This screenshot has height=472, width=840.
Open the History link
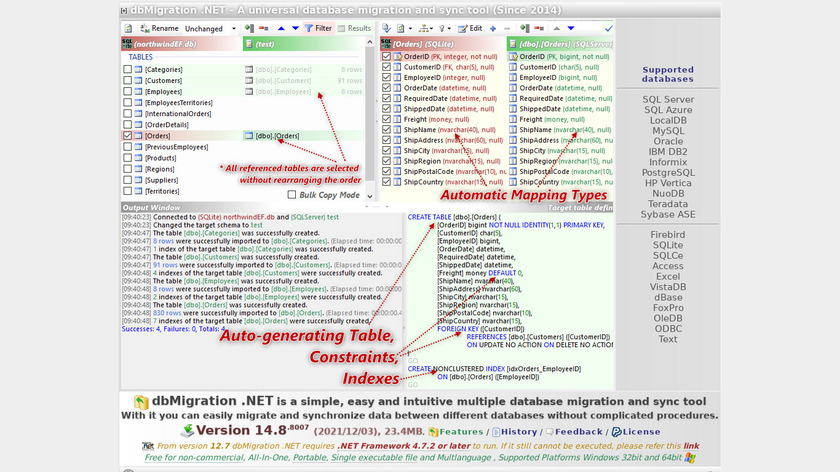[514, 432]
